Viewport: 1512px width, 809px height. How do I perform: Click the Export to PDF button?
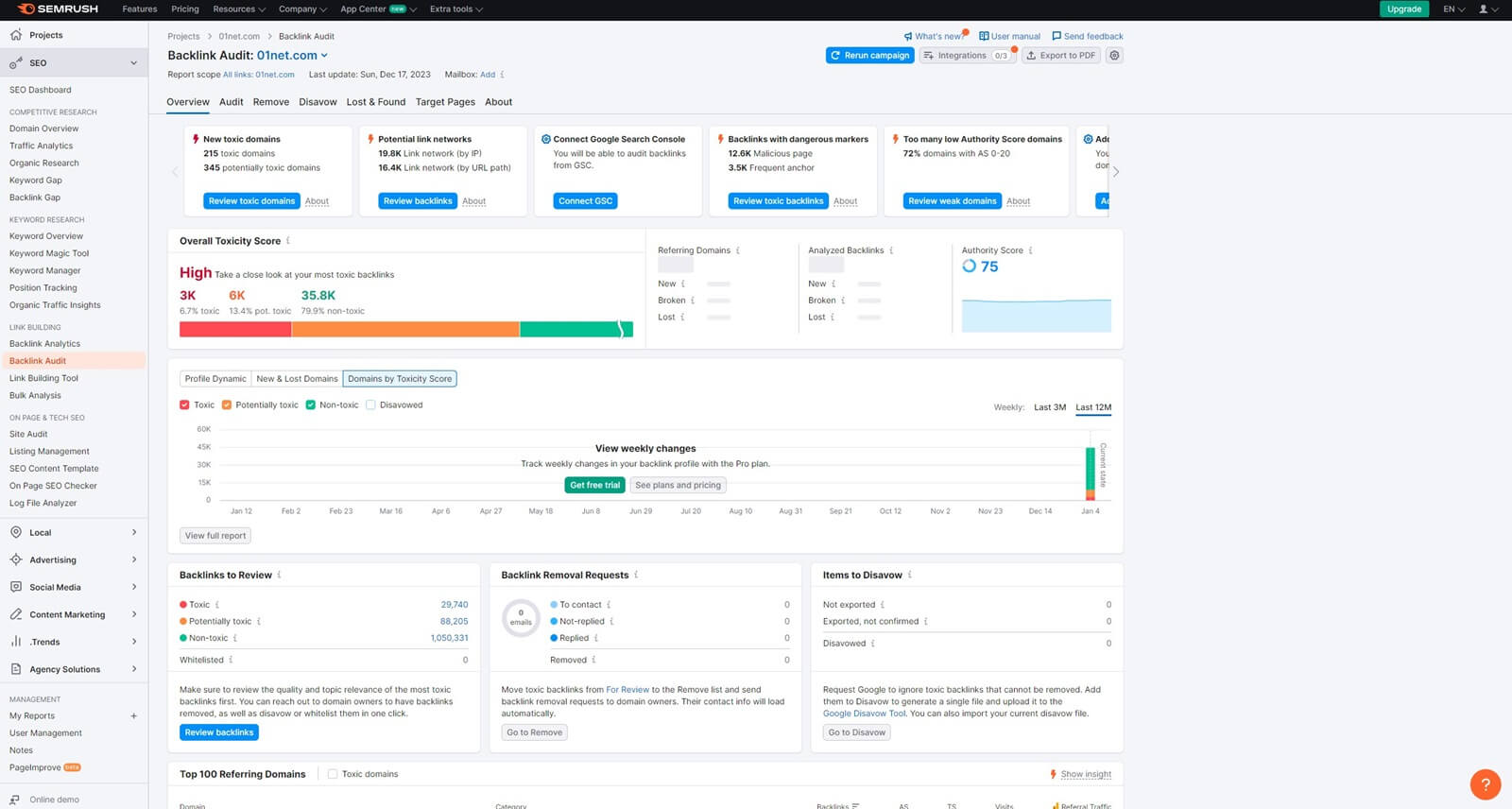[x=1061, y=56]
